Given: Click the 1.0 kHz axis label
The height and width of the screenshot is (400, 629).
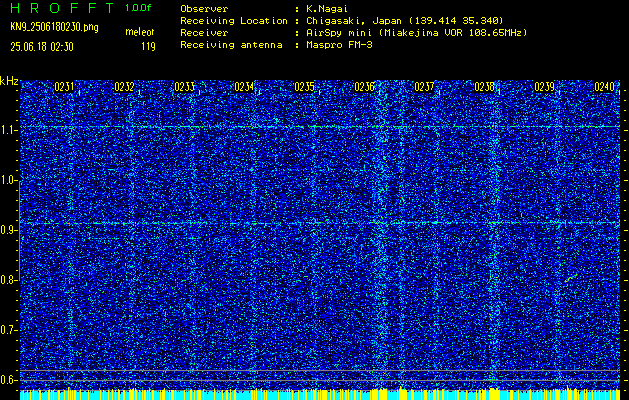Looking at the screenshot, I should click(x=8, y=180).
